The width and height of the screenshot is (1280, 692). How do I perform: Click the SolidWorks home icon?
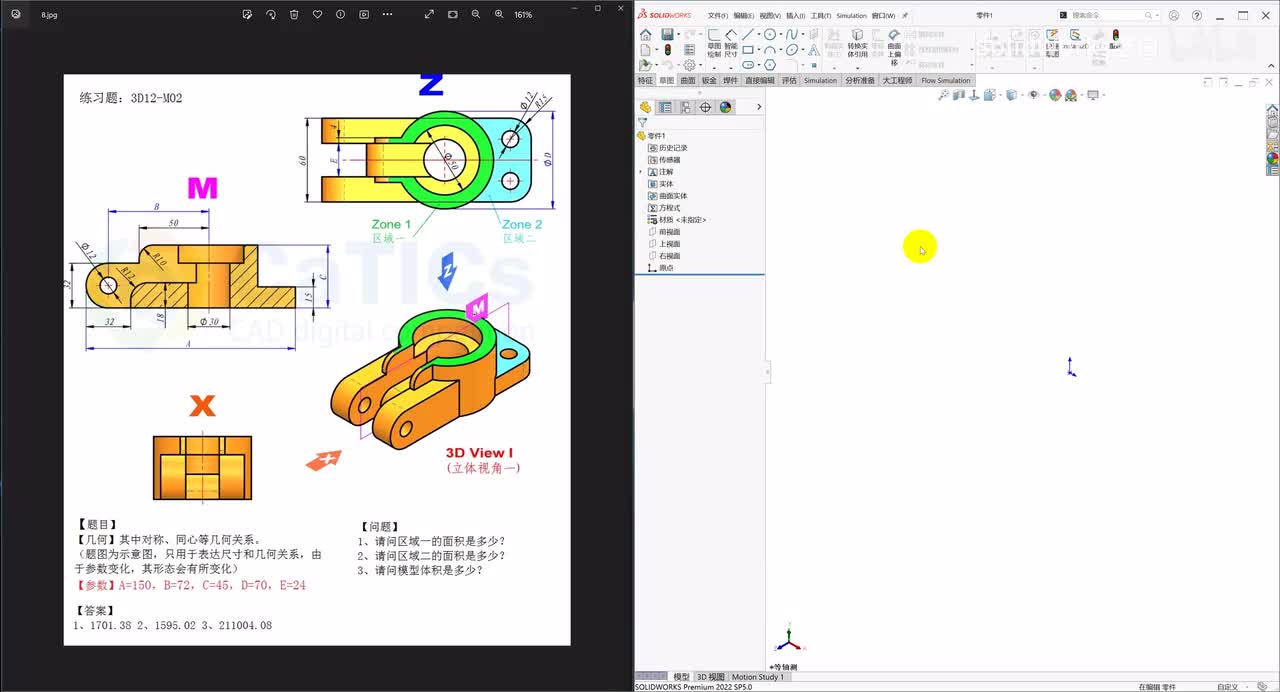click(x=645, y=34)
